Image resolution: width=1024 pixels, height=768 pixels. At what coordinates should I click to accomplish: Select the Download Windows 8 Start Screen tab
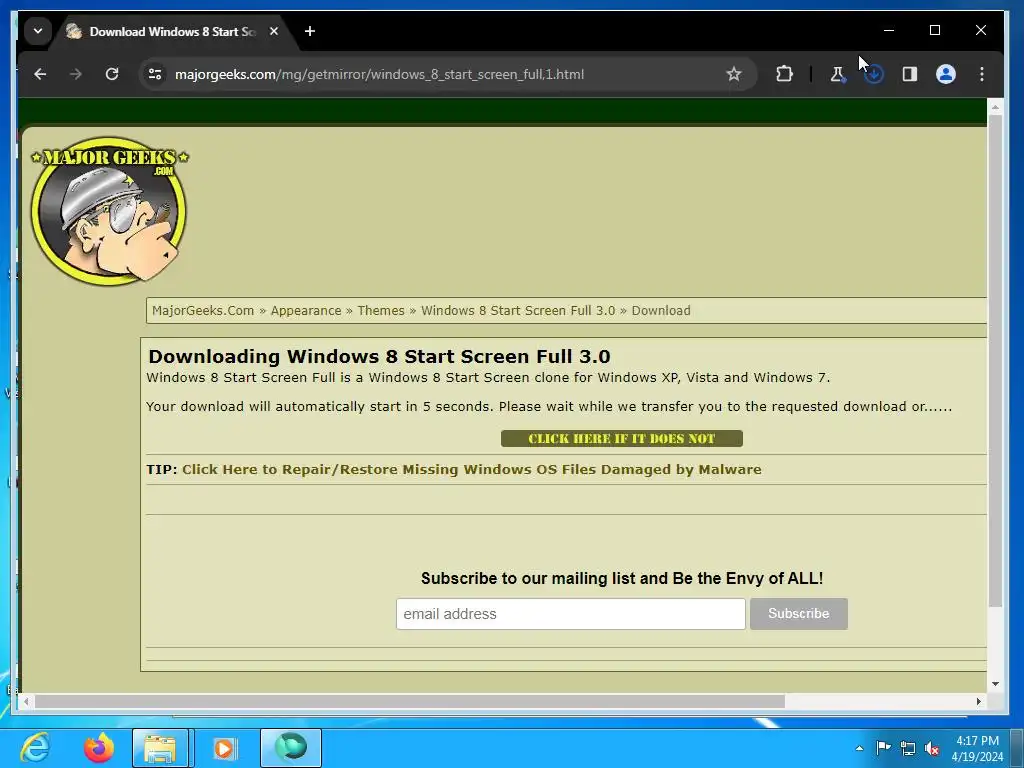point(173,31)
